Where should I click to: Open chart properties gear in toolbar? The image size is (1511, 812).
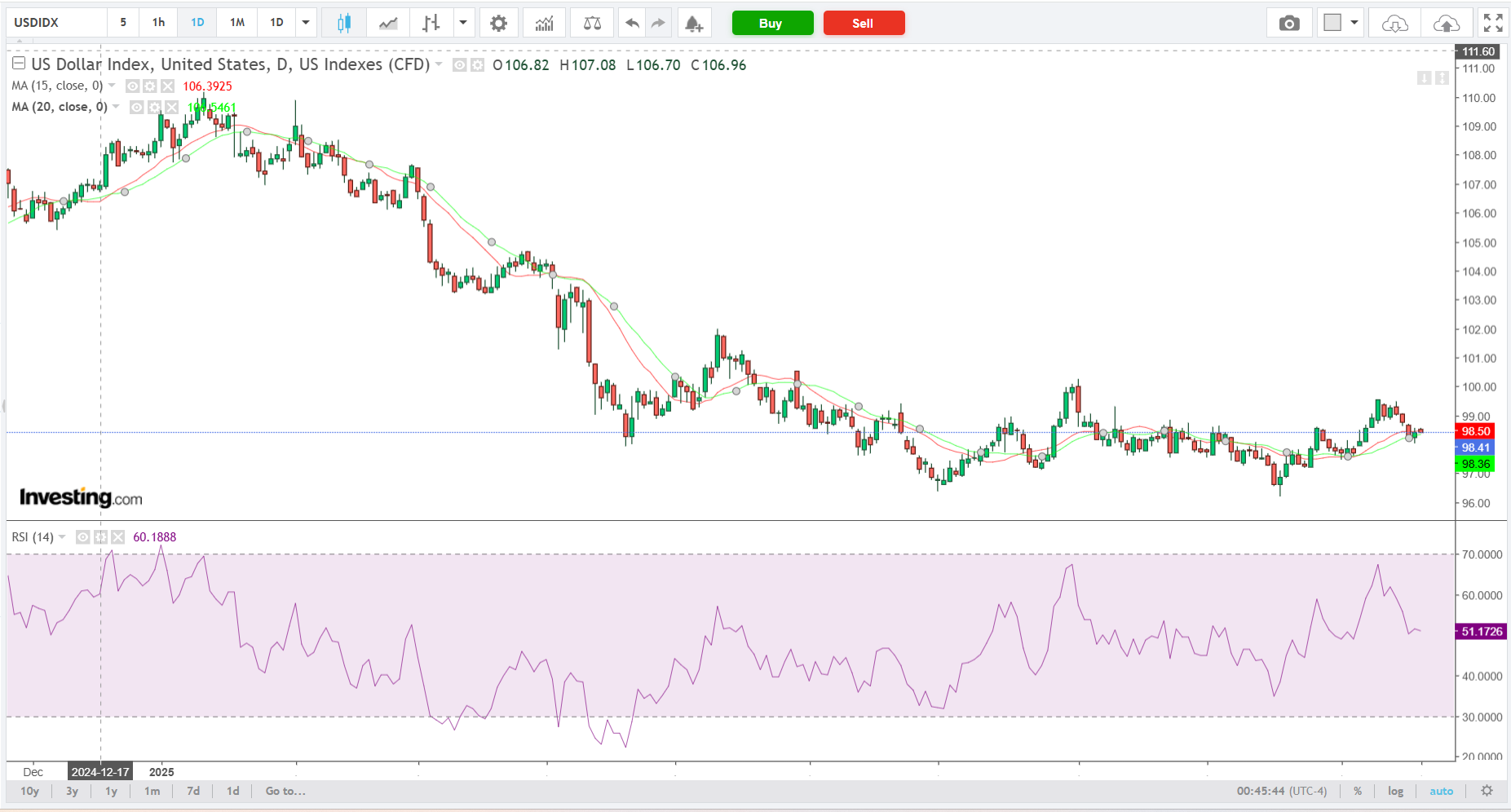click(x=498, y=23)
